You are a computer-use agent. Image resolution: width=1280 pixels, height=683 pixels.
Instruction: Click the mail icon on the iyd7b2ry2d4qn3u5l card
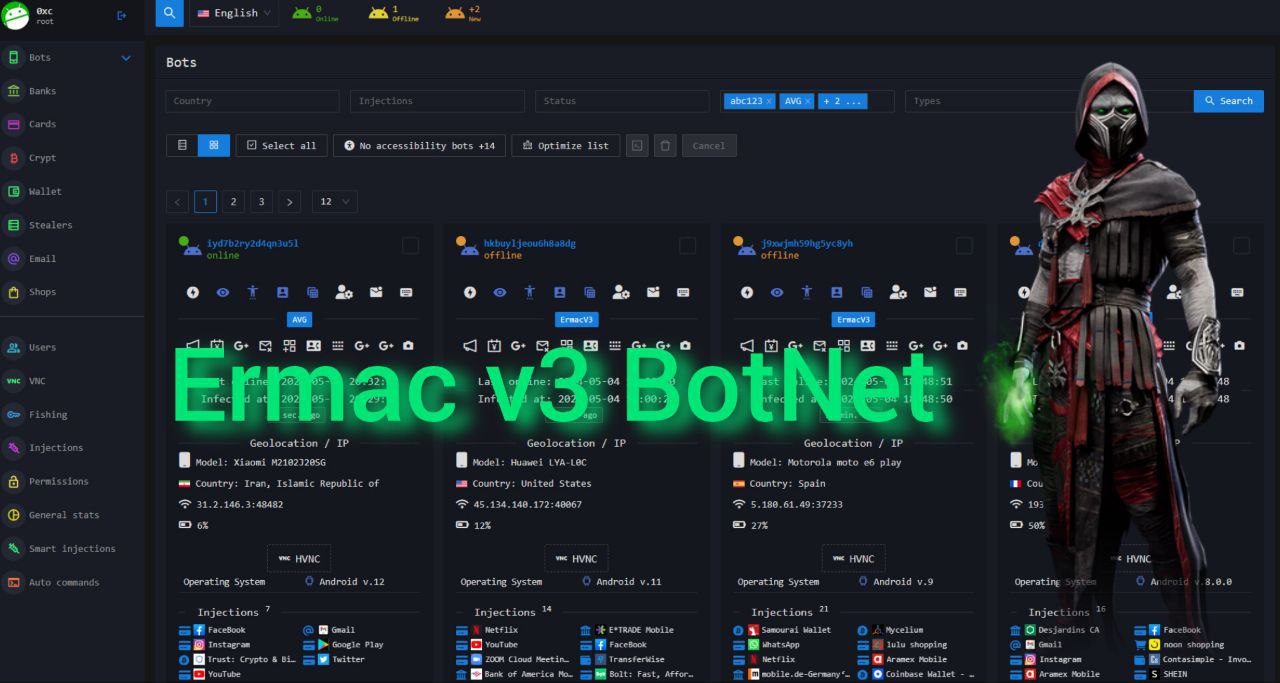click(376, 292)
